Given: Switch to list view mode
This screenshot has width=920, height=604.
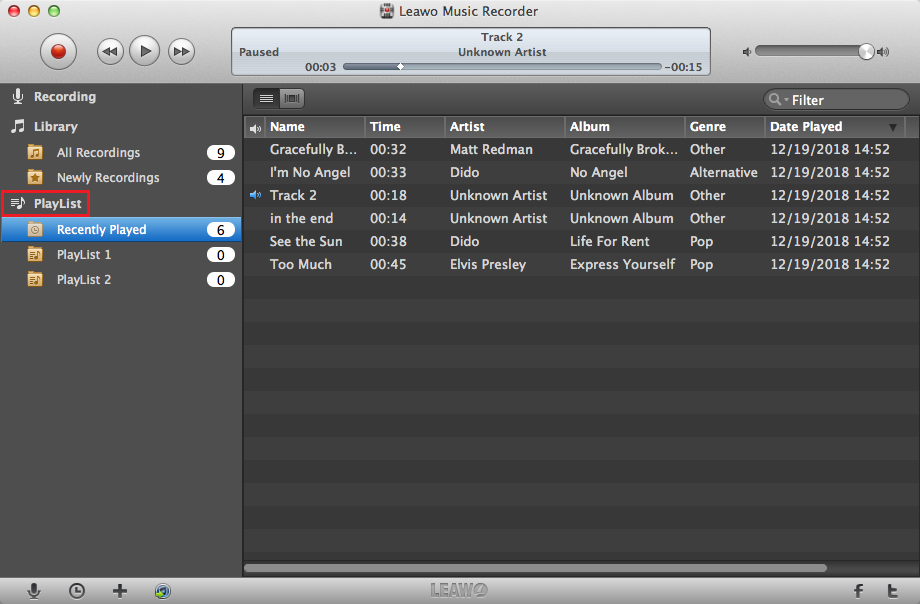Looking at the screenshot, I should [266, 98].
